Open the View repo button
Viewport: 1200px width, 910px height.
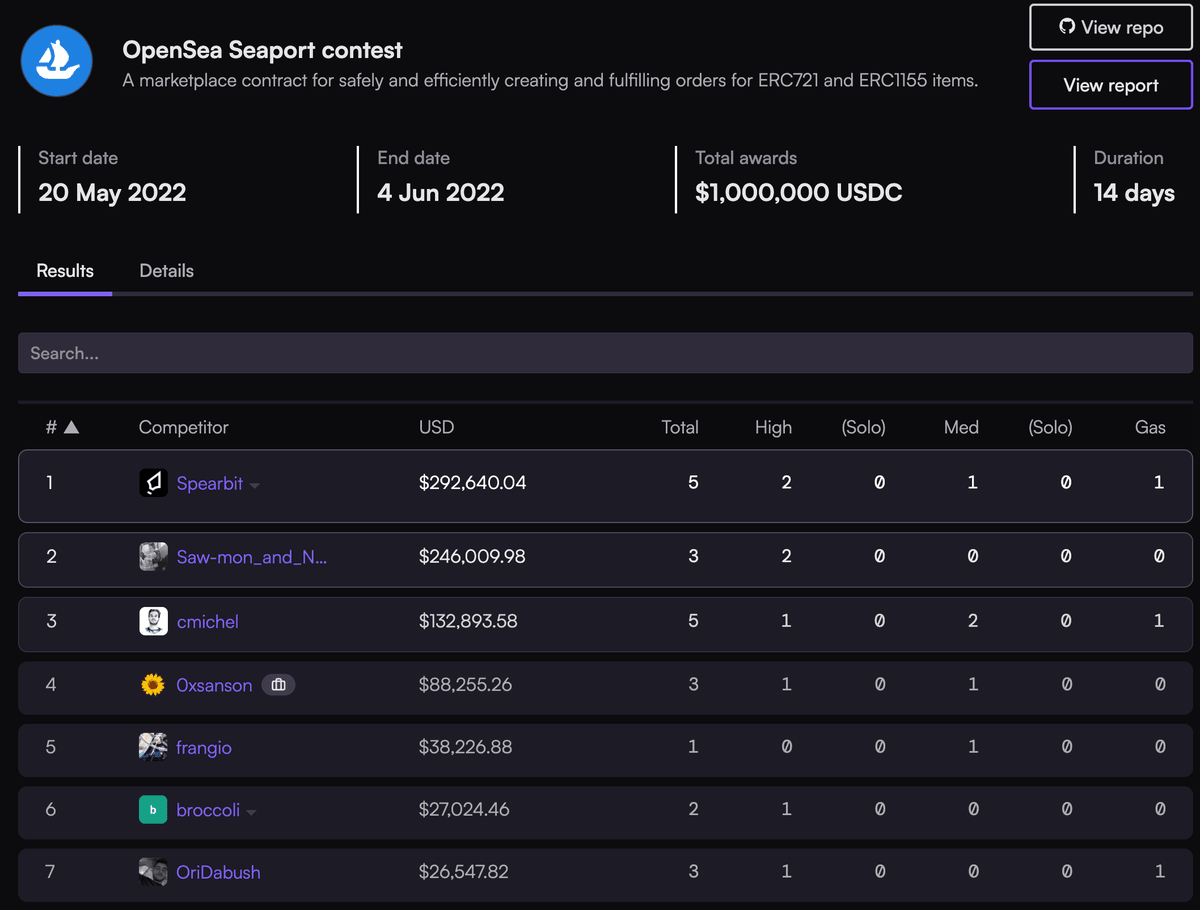(1111, 27)
